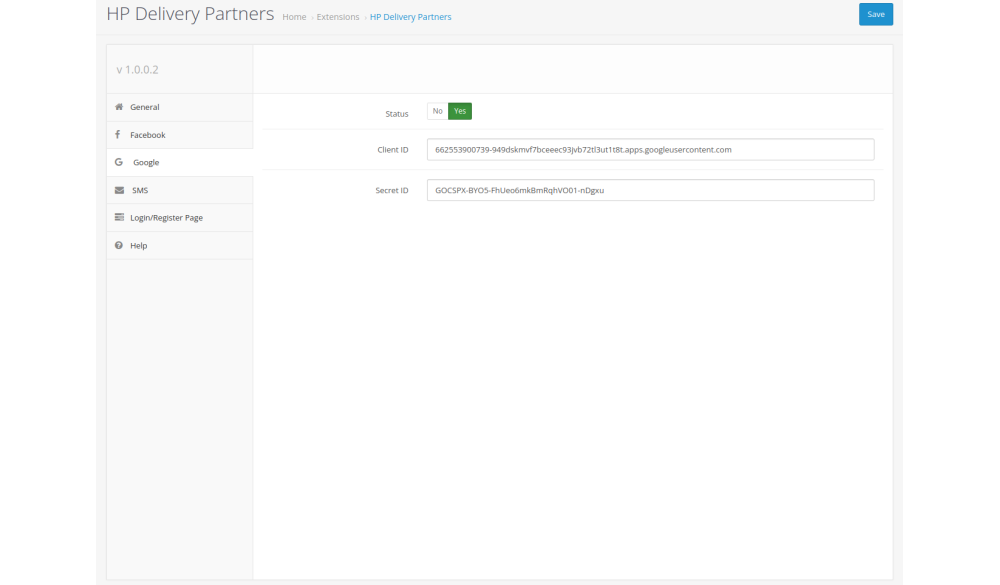This screenshot has width=1000, height=585.
Task: Click the list icon beside Login/Register Page
Action: click(x=119, y=218)
